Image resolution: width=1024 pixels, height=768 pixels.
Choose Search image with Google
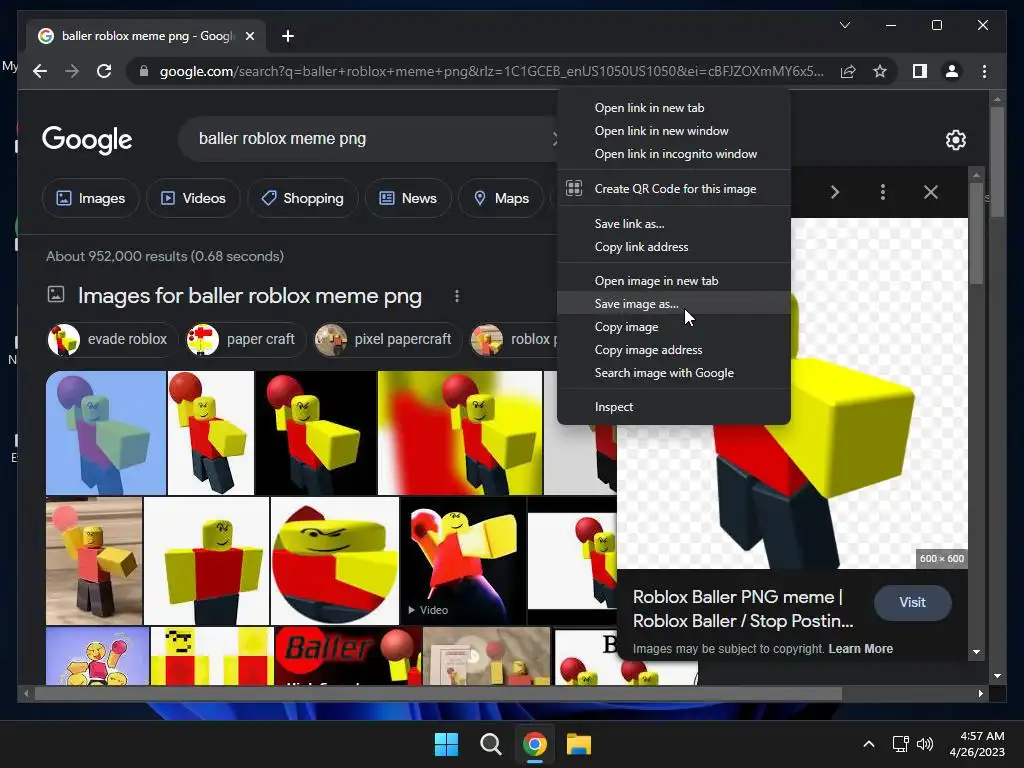click(674, 373)
